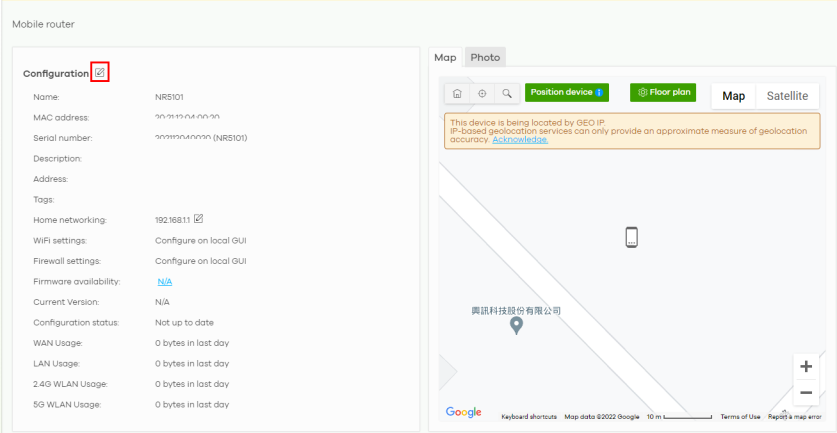Zoom in on the map
Screen dimensions: 837x433
806,366
